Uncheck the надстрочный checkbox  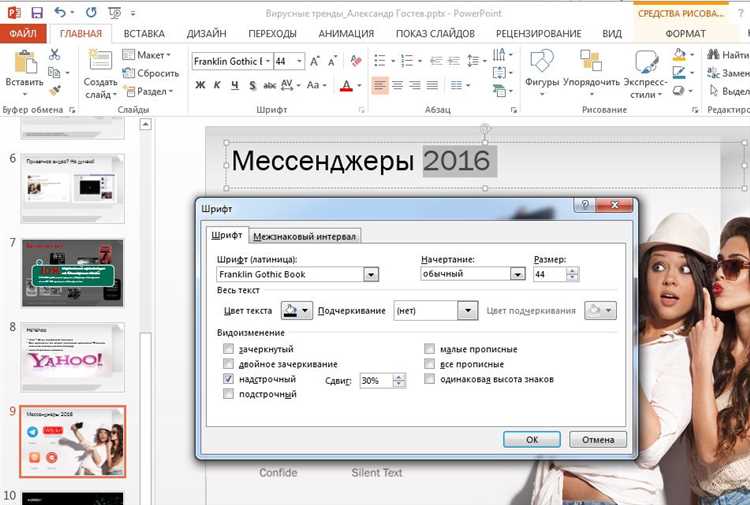pyautogui.click(x=228, y=379)
